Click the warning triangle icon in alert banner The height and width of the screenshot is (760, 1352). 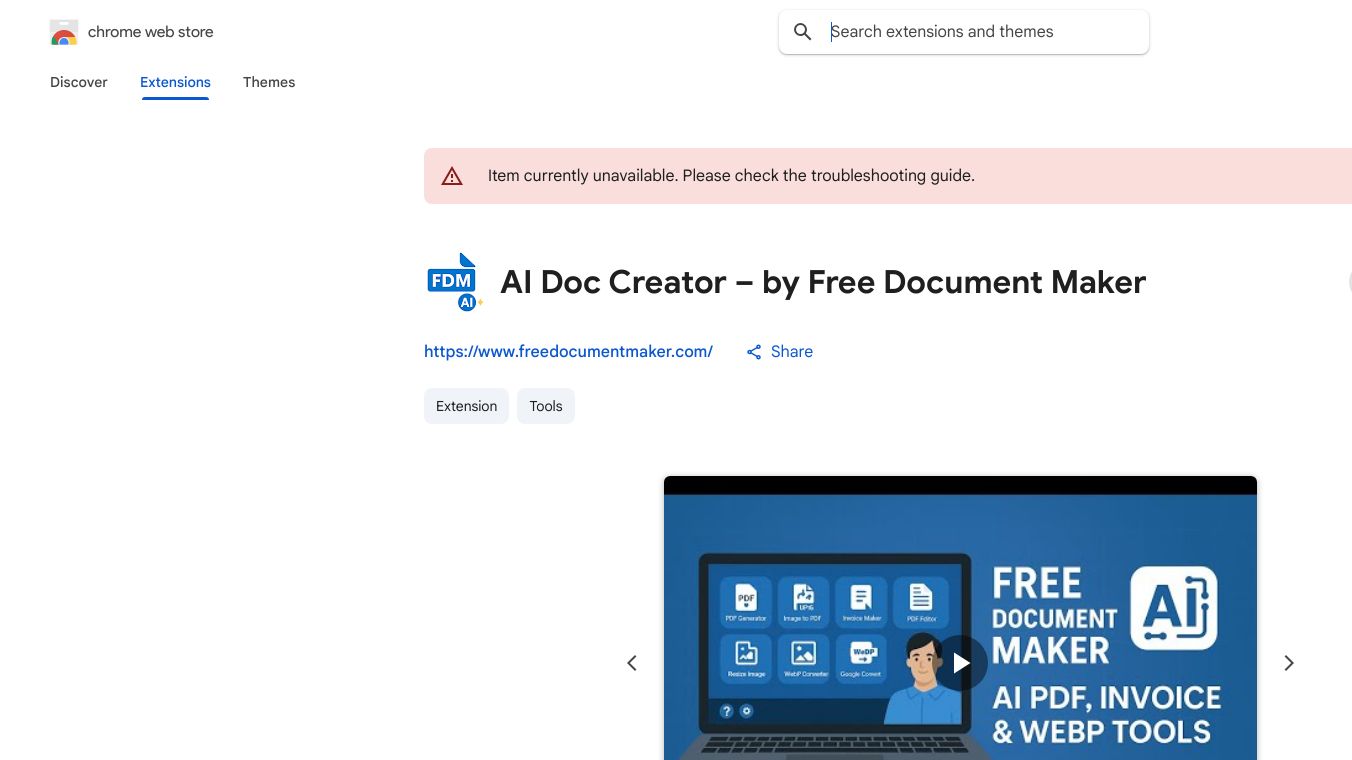(x=452, y=176)
